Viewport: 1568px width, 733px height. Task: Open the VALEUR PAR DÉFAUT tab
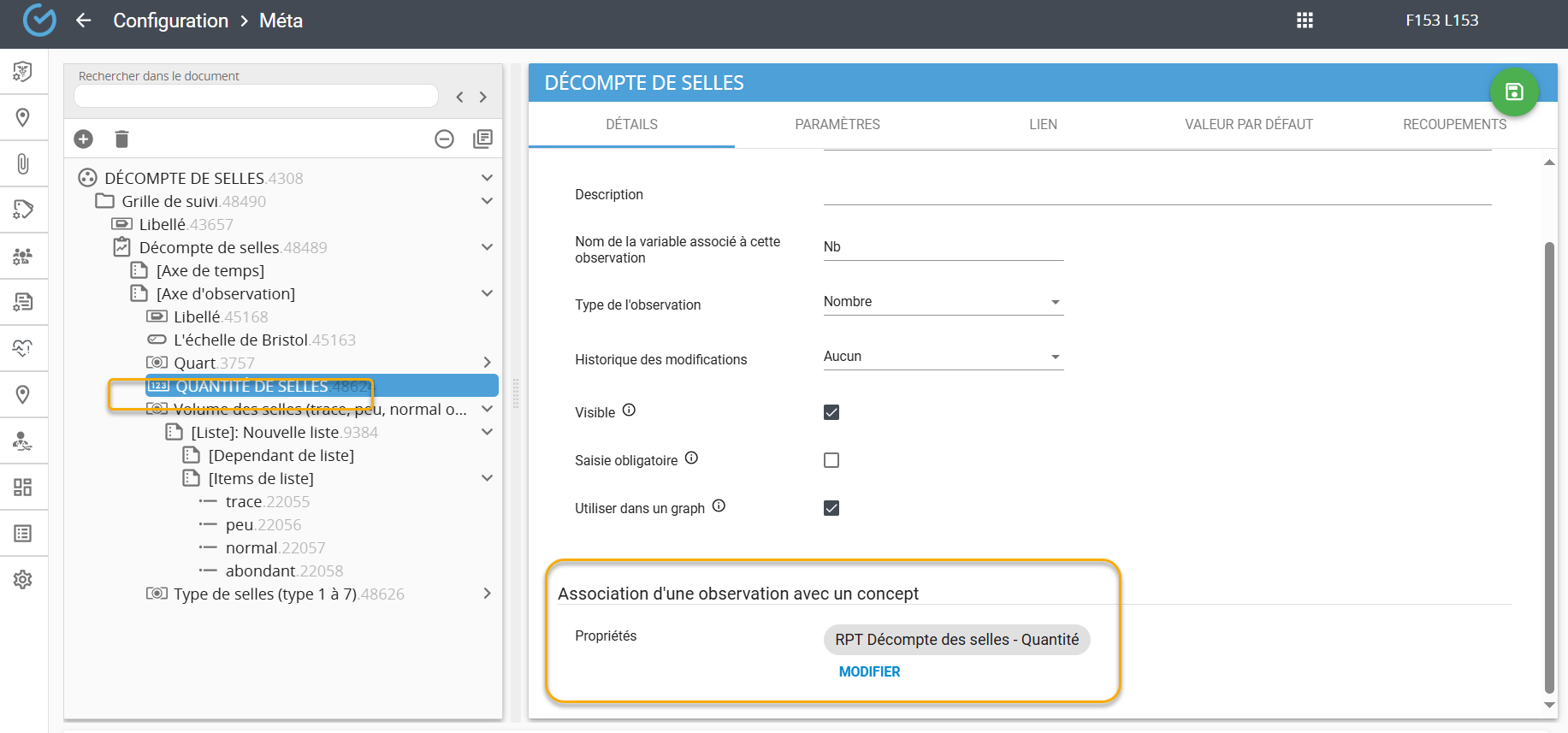coord(1248,125)
